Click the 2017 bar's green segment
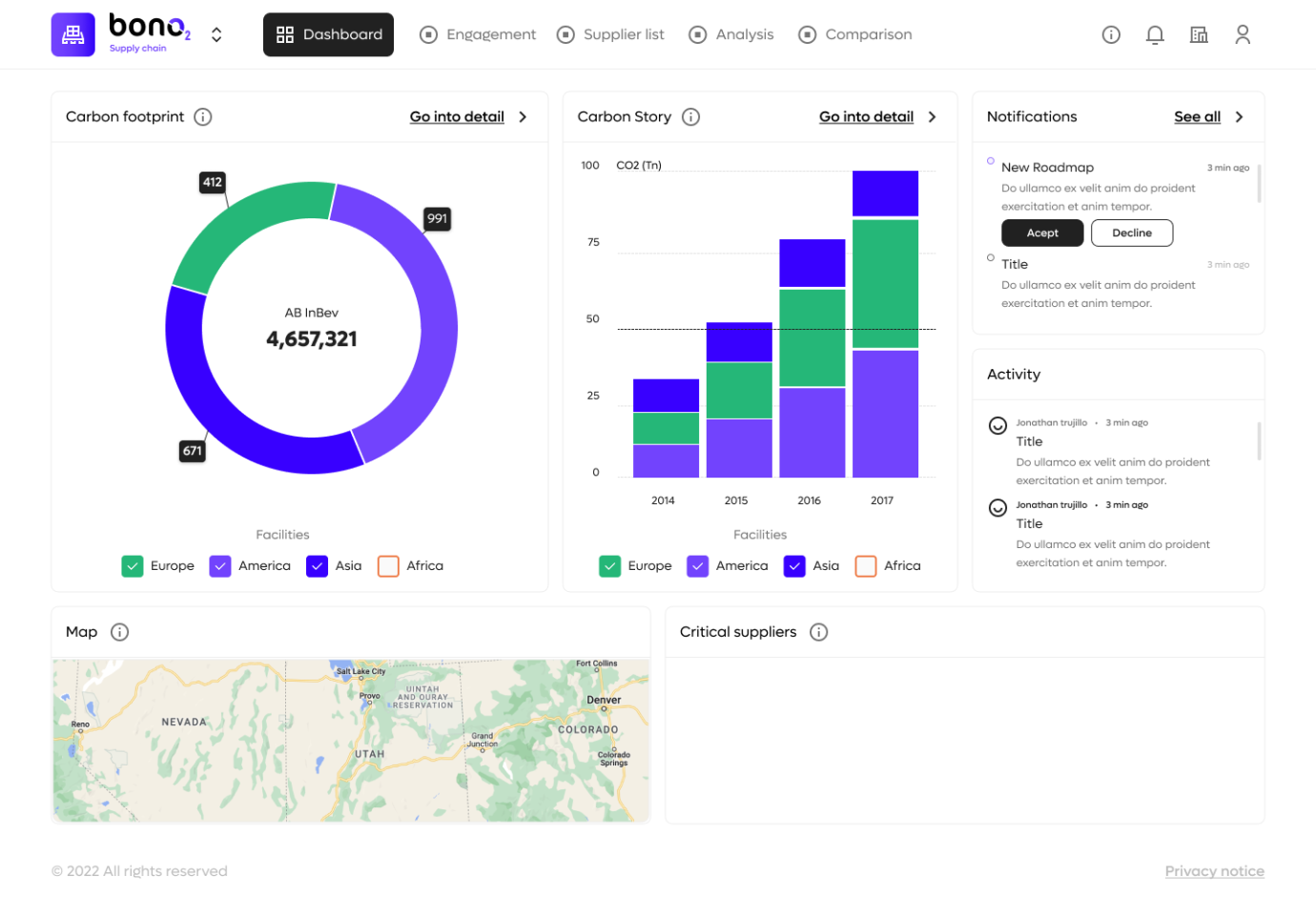Image resolution: width=1316 pixels, height=897 pixels. click(x=884, y=284)
